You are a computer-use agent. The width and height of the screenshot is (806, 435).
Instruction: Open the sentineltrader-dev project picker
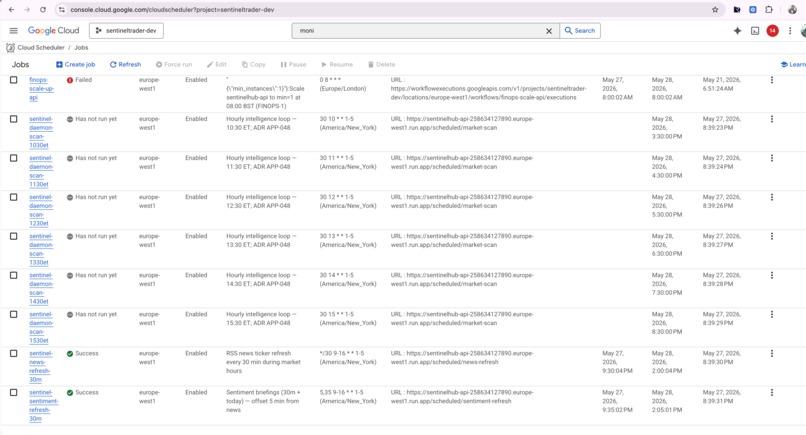click(x=126, y=31)
